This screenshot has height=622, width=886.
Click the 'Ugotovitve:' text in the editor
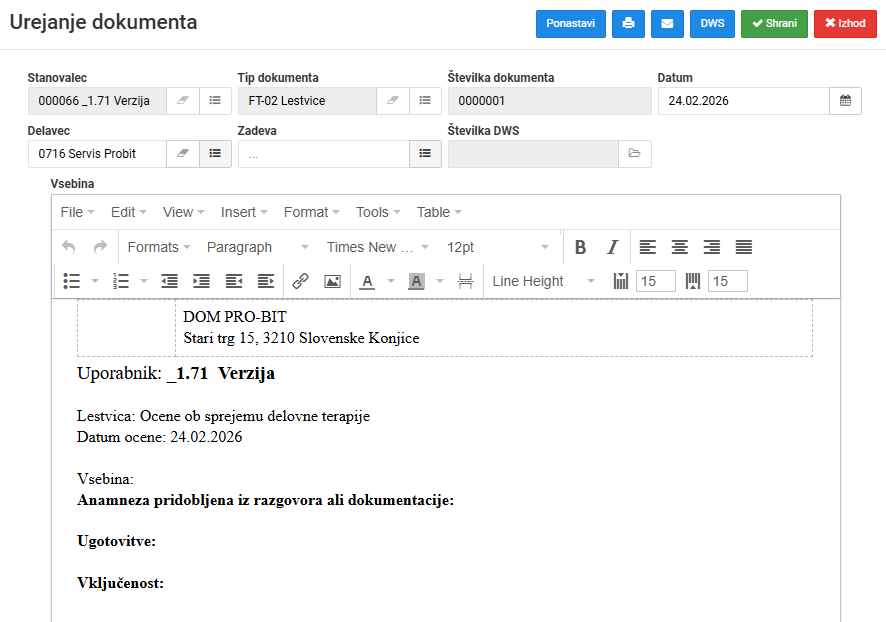pyautogui.click(x=116, y=541)
